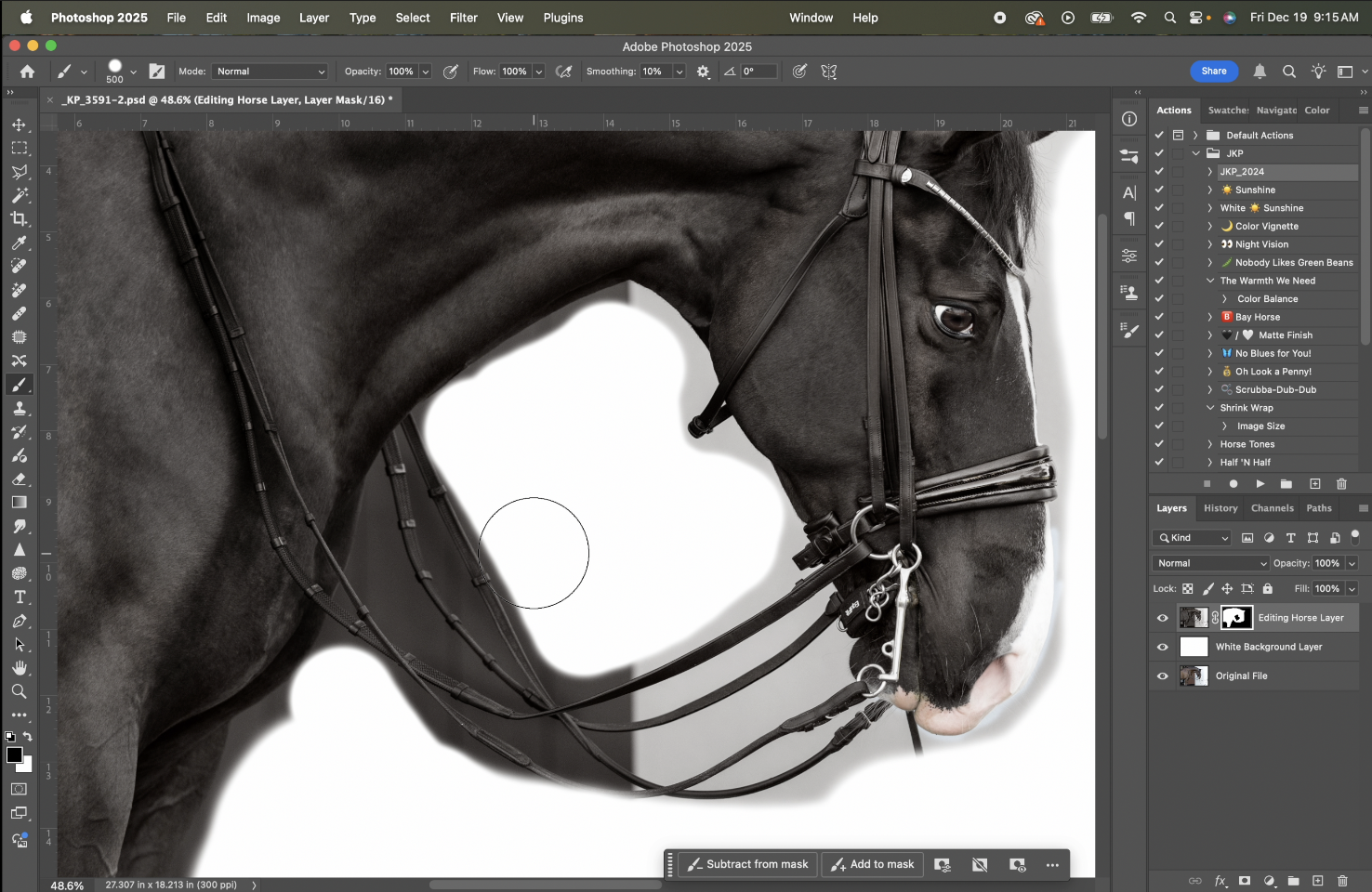Click the Subtract from mask button
1372x892 pixels.
[746, 864]
